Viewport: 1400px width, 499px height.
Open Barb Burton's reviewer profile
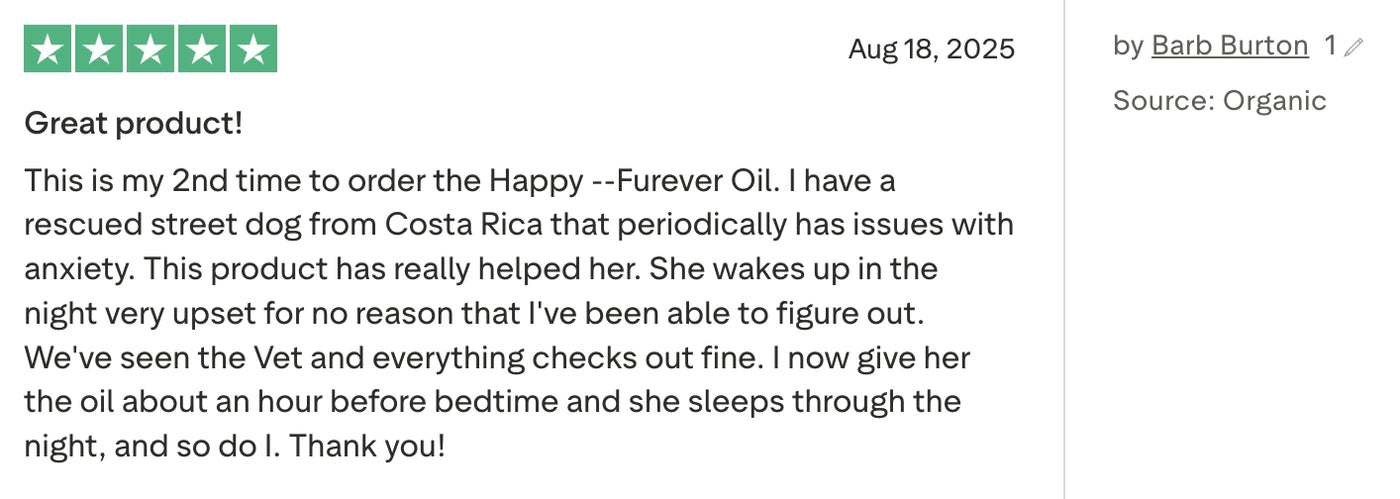pyautogui.click(x=1229, y=46)
